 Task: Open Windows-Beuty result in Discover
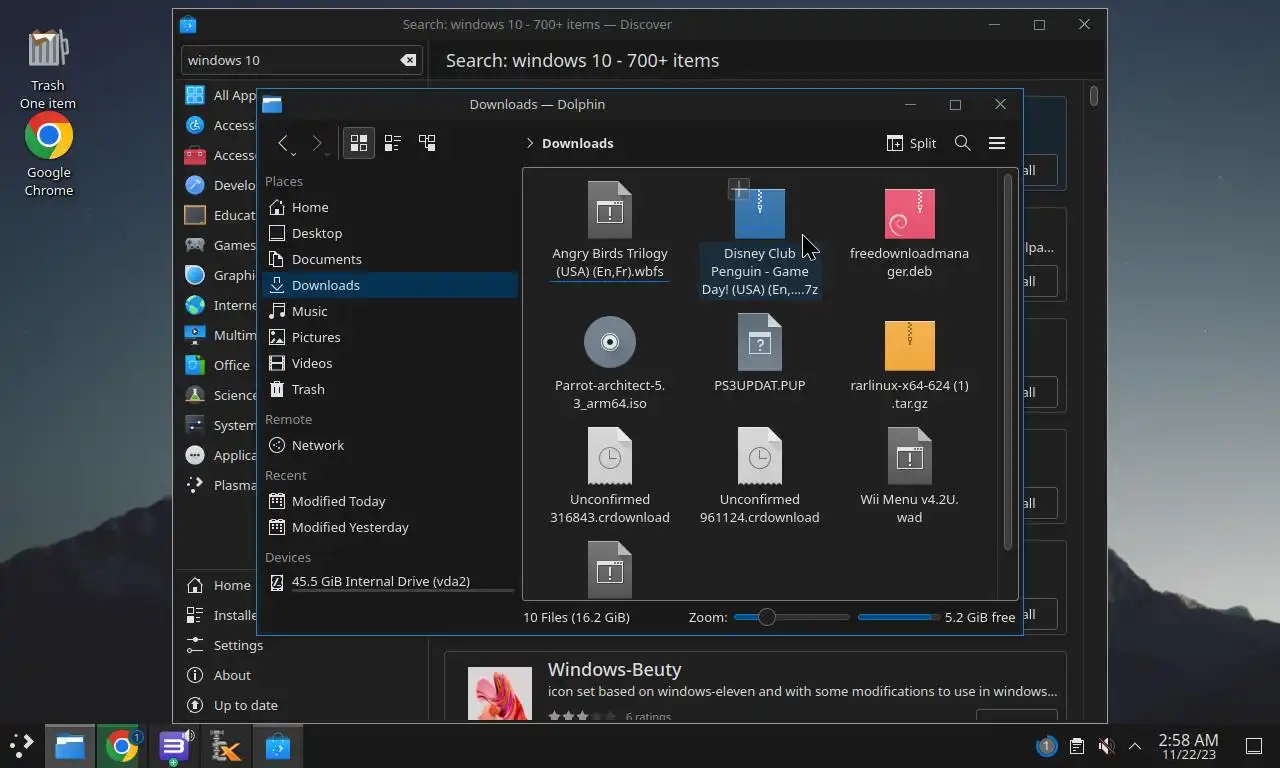click(755, 686)
